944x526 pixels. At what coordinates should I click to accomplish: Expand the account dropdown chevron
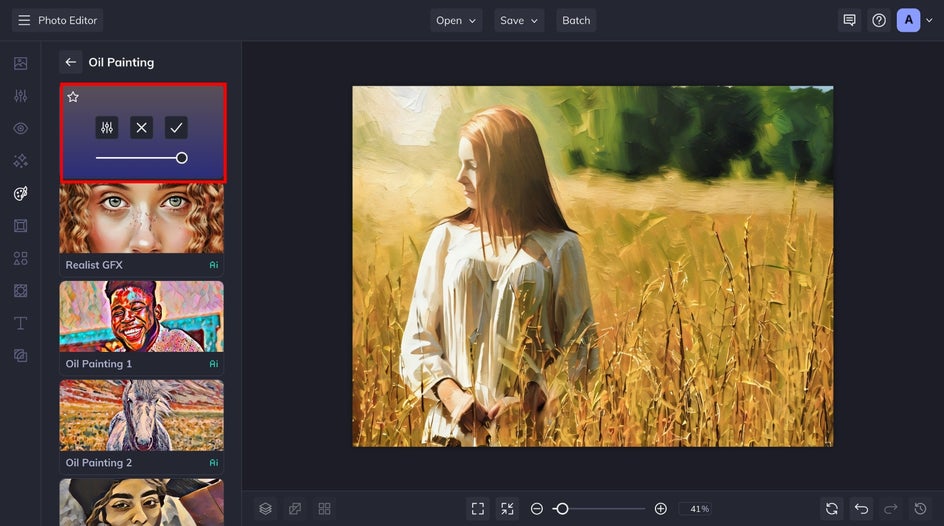[x=929, y=20]
